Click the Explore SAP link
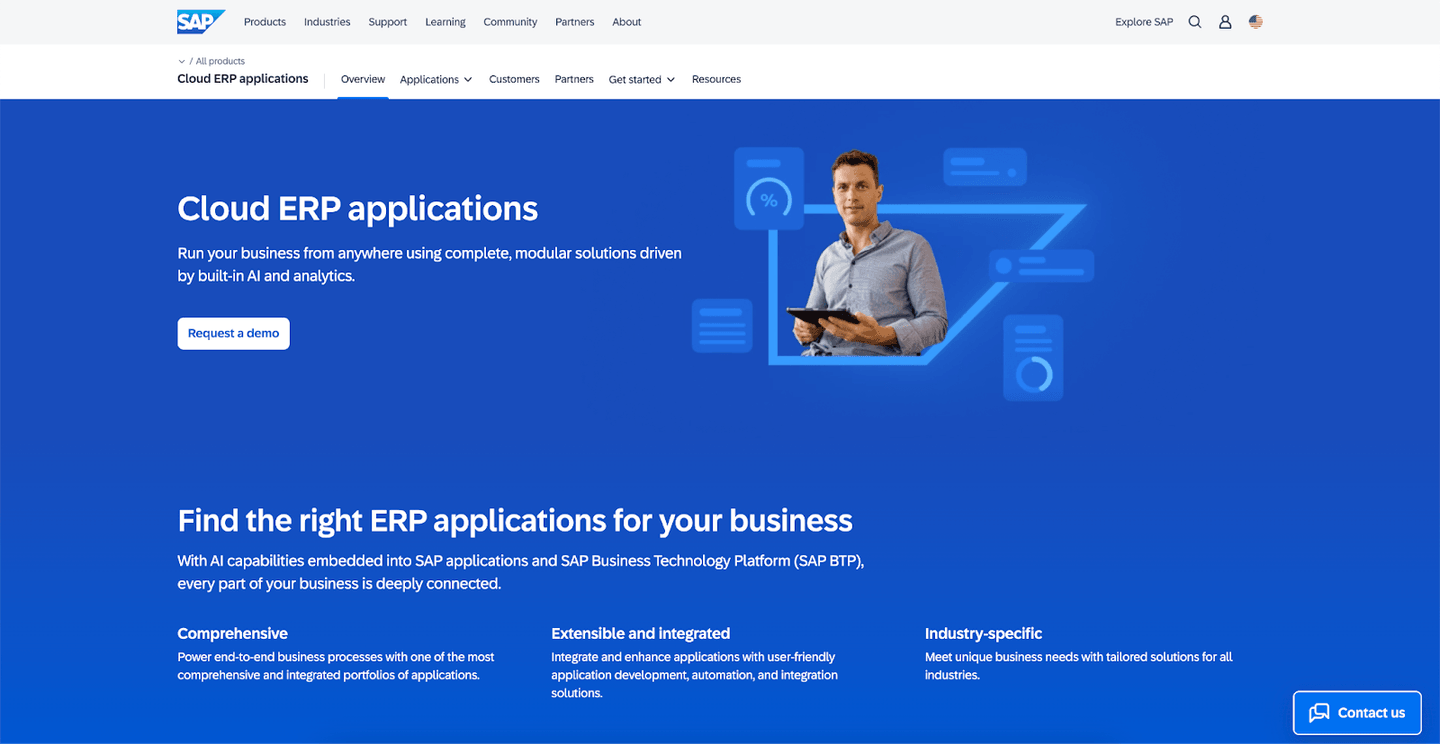This screenshot has height=744, width=1440. pos(1144,22)
